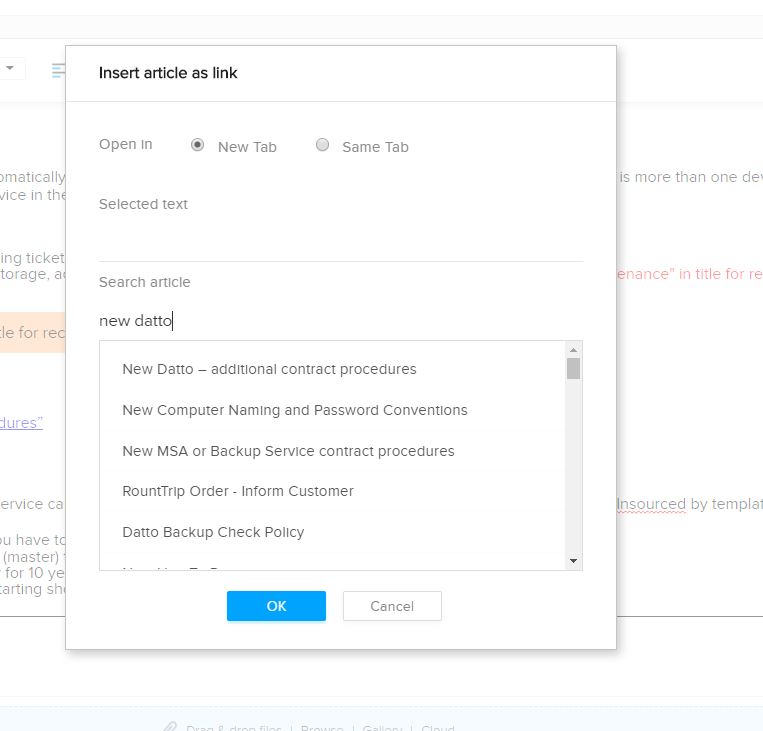Click the Cancel button
This screenshot has width=763, height=731.
tap(392, 606)
